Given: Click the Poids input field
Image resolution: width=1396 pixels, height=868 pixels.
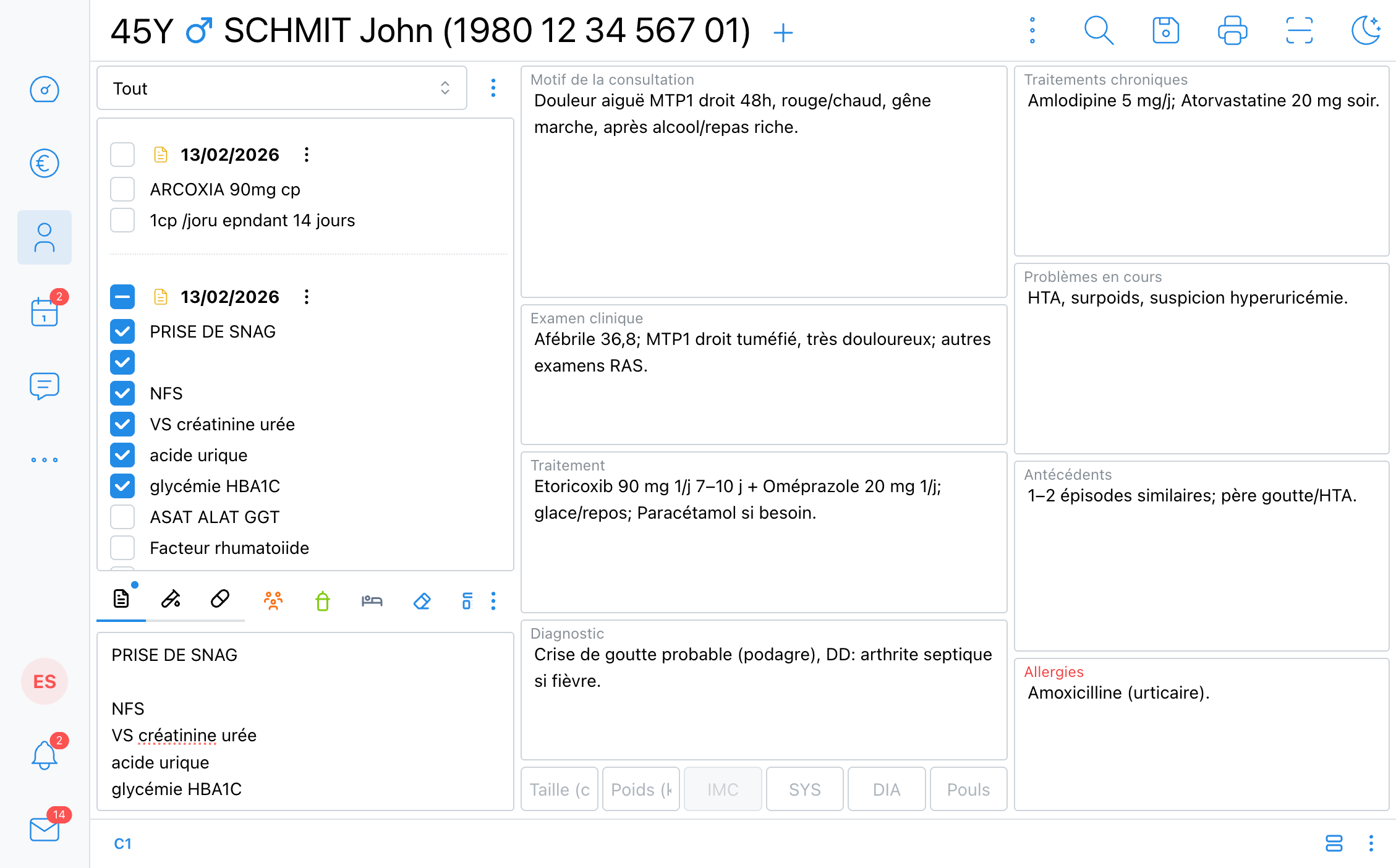Looking at the screenshot, I should 641,789.
